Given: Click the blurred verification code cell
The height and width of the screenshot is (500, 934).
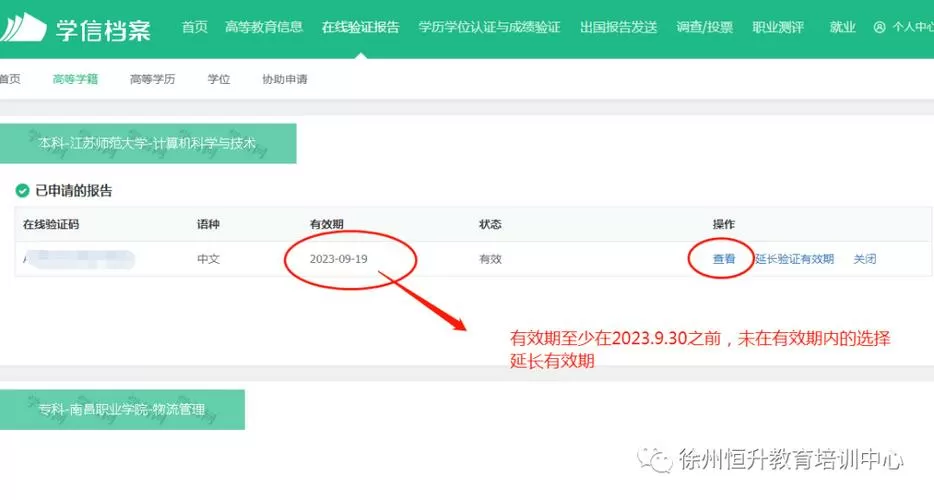Looking at the screenshot, I should [x=79, y=259].
